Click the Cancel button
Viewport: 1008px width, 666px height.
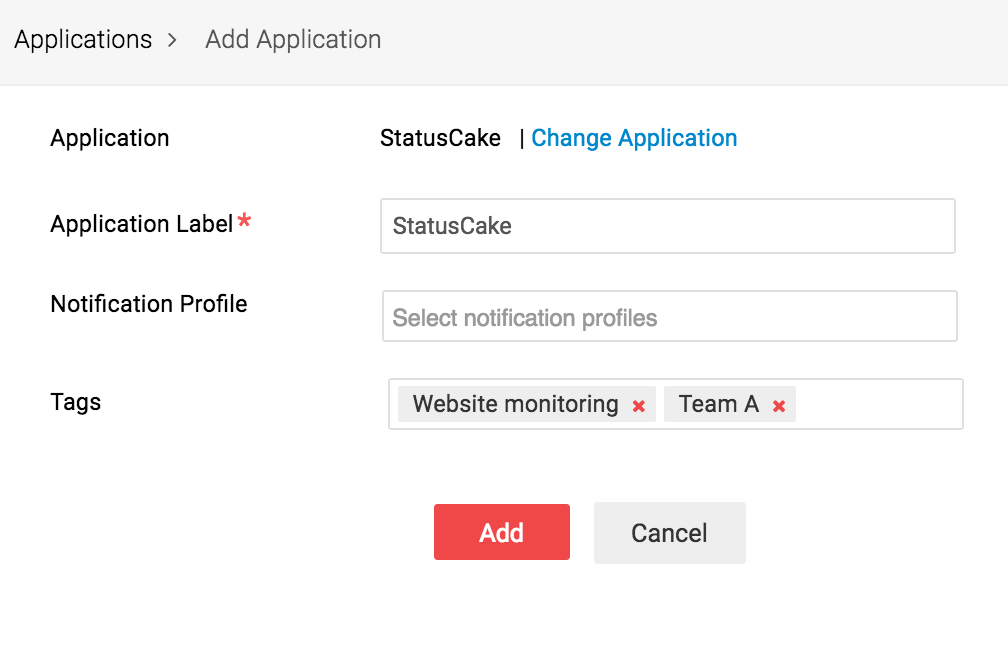[x=669, y=533]
